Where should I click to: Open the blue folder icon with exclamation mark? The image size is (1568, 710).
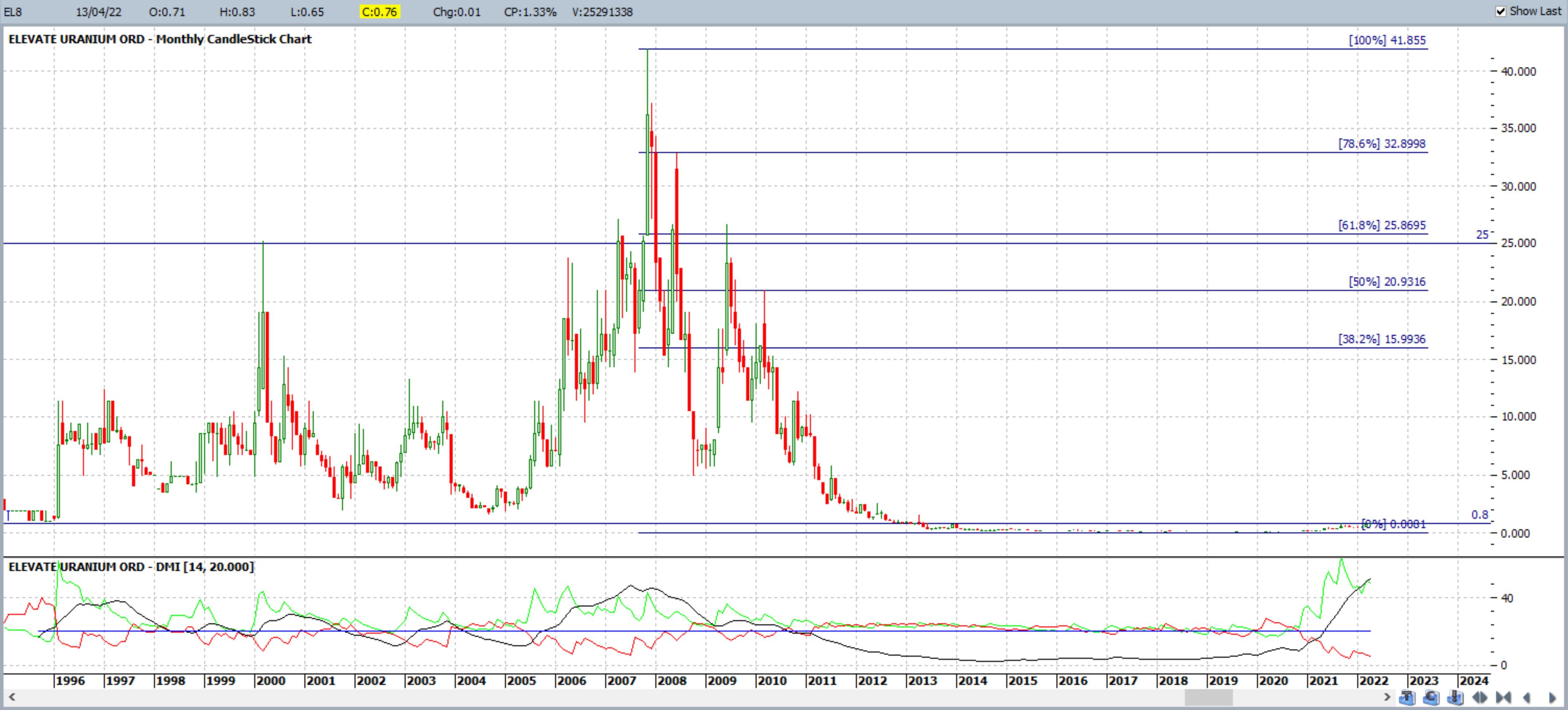pyautogui.click(x=1455, y=697)
